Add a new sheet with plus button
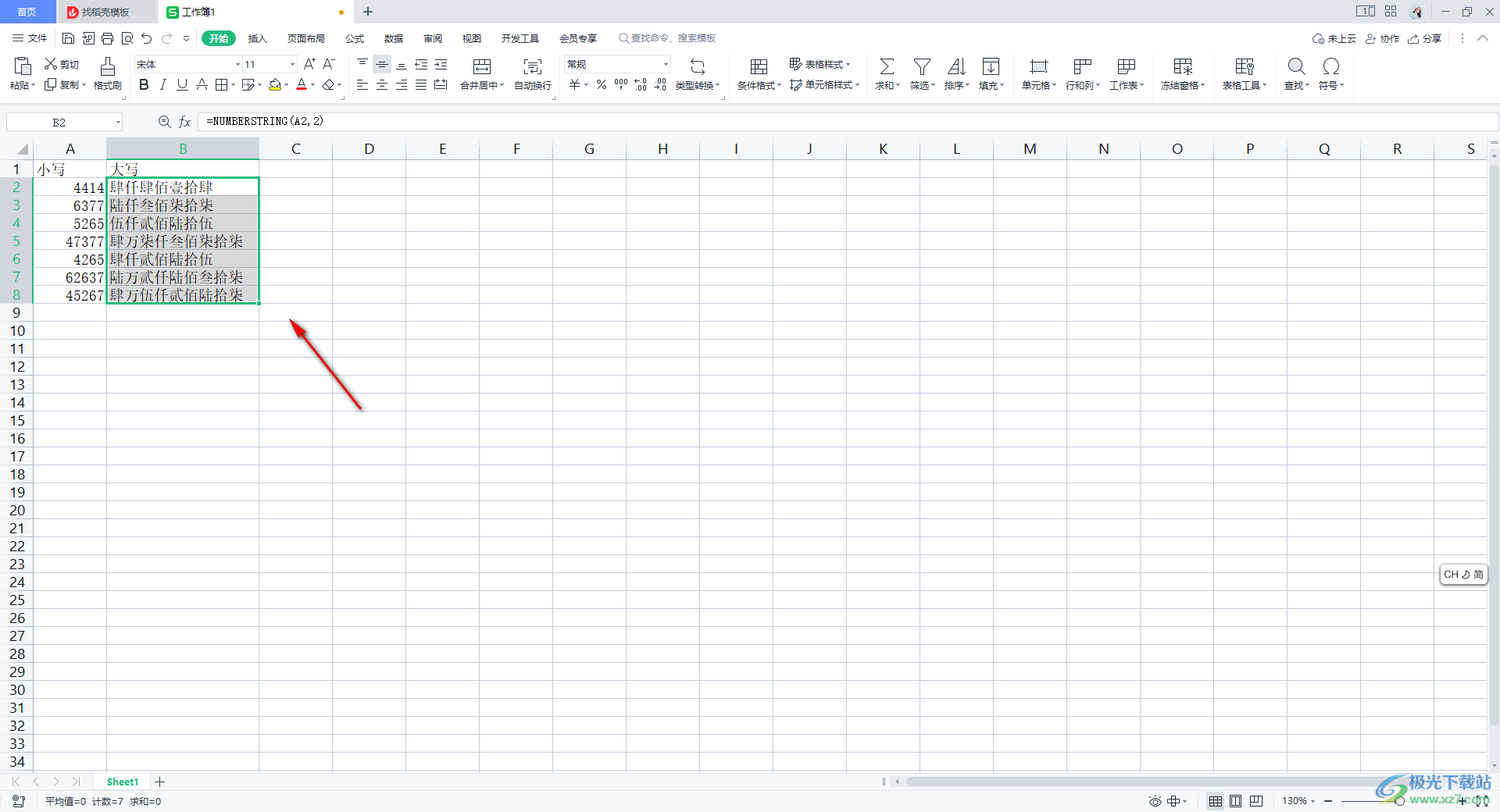Image resolution: width=1500 pixels, height=812 pixels. (160, 782)
